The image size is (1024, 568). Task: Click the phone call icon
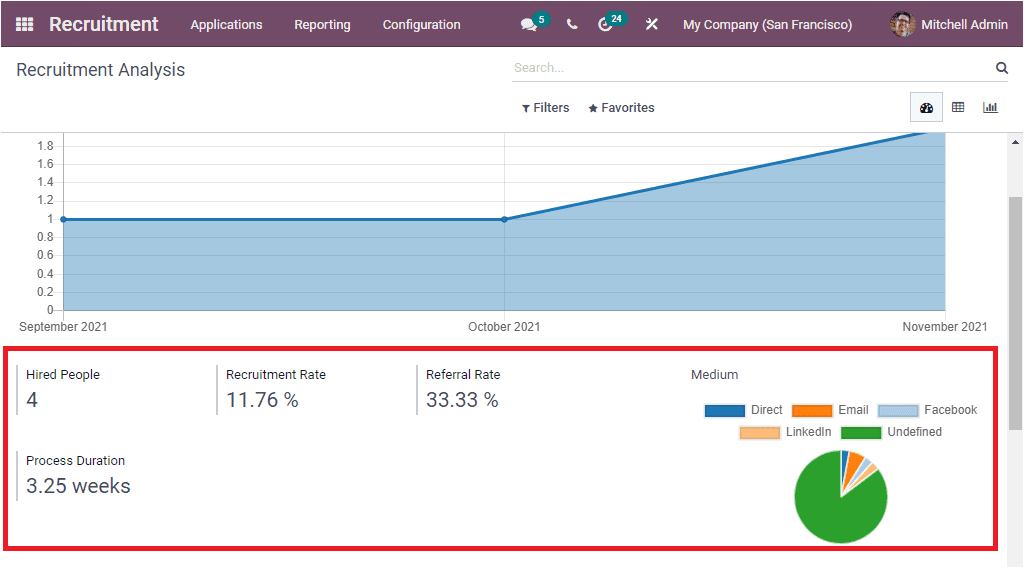pos(572,25)
